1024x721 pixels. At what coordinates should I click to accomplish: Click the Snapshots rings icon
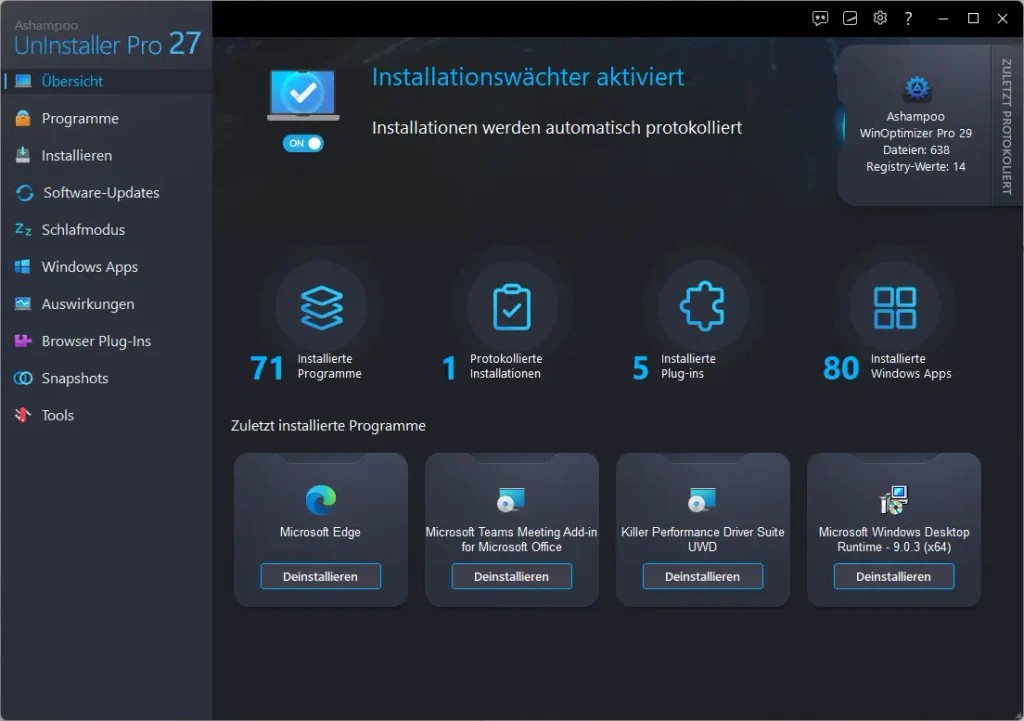click(23, 378)
